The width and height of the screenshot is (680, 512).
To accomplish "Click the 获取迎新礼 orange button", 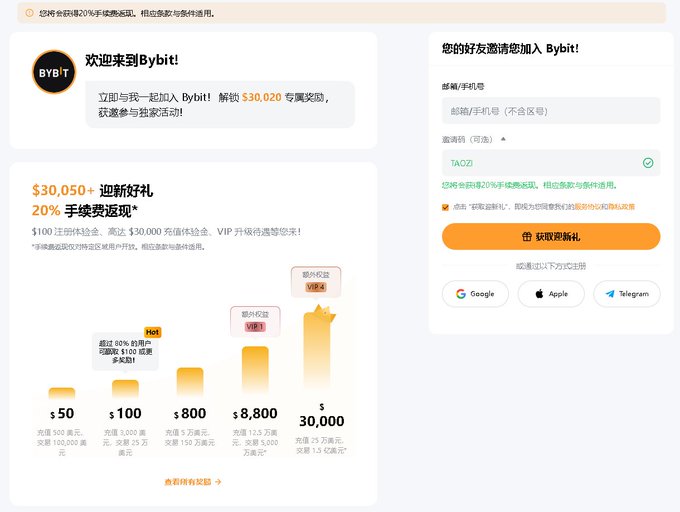I will click(551, 237).
